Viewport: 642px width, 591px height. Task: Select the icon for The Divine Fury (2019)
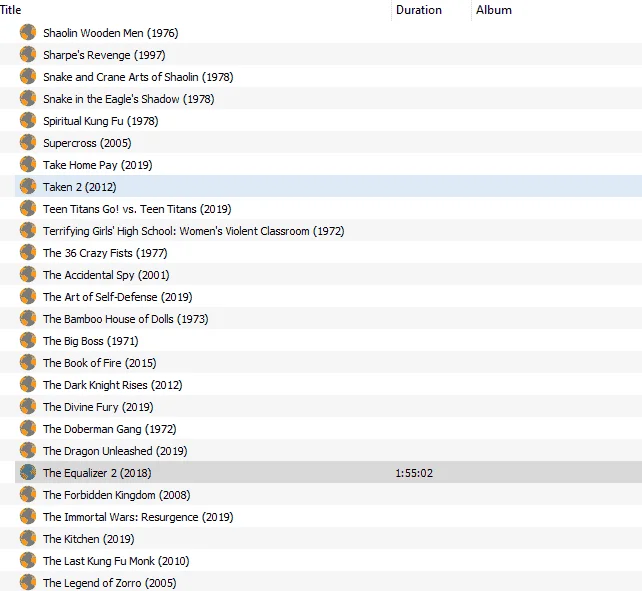[x=28, y=406]
